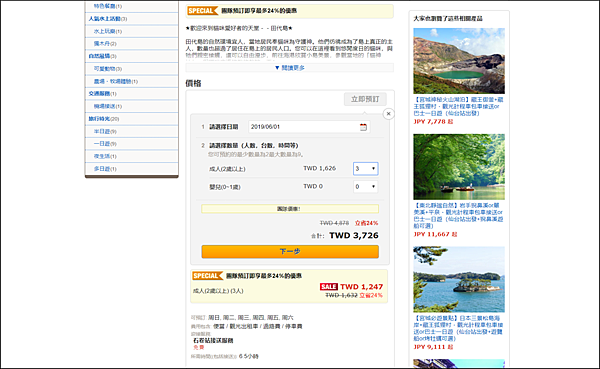
Task: Click the orange SPECIAL badge at top
Action: point(202,11)
